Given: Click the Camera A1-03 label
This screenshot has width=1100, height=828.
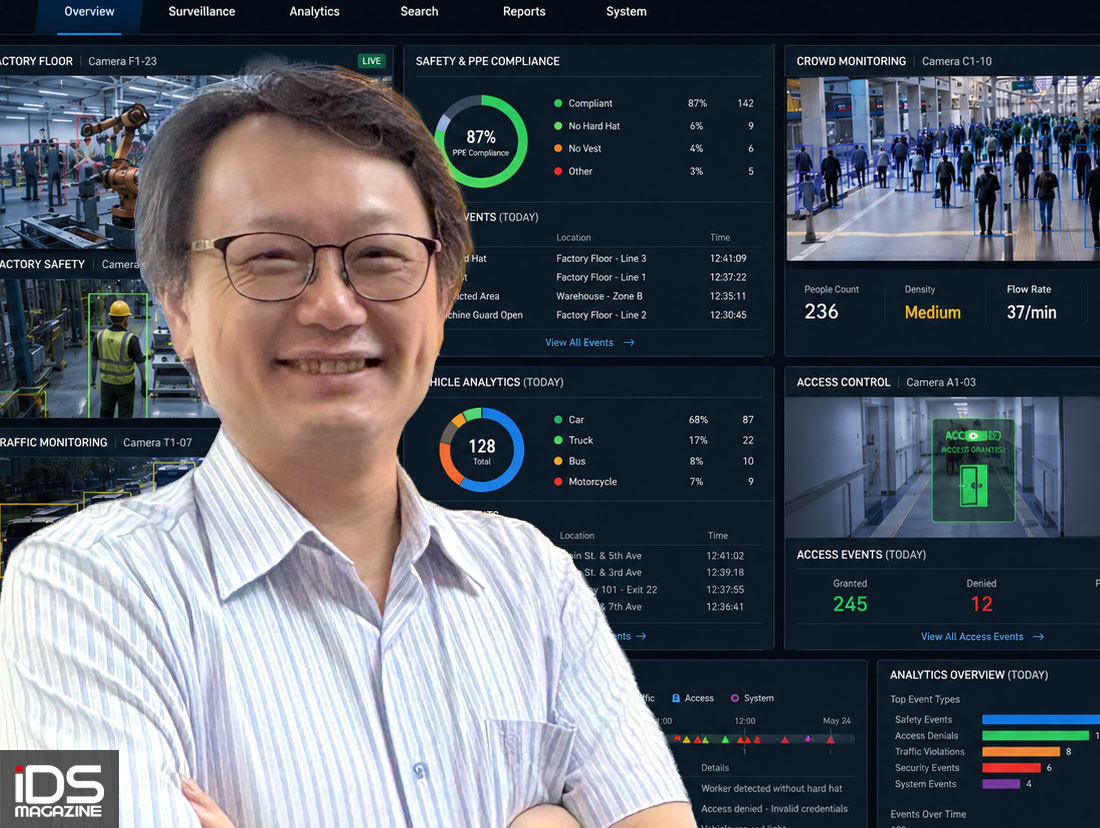Looking at the screenshot, I should tap(941, 382).
